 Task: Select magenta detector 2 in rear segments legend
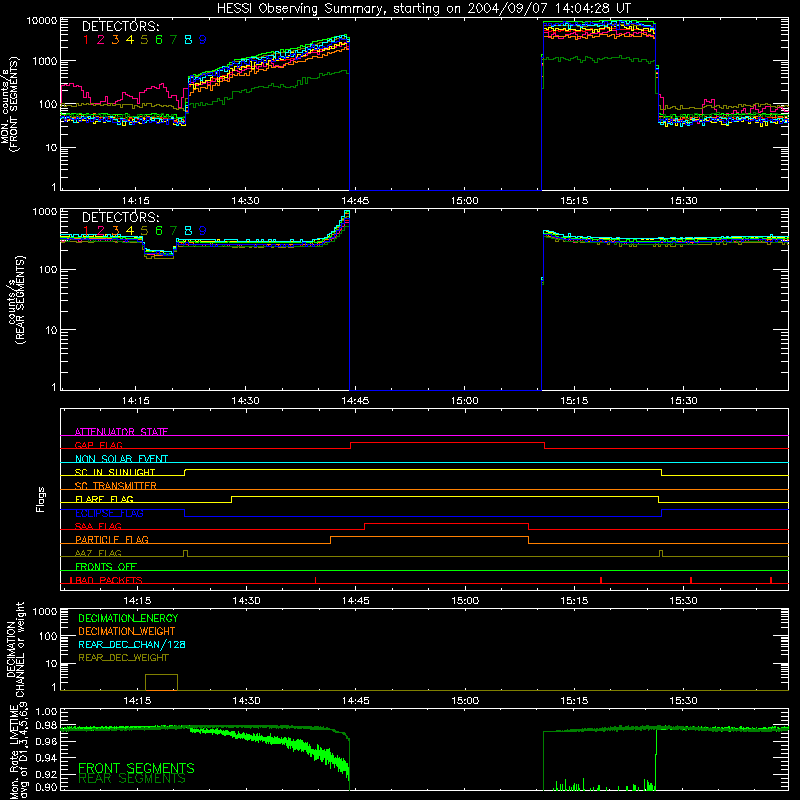point(101,231)
